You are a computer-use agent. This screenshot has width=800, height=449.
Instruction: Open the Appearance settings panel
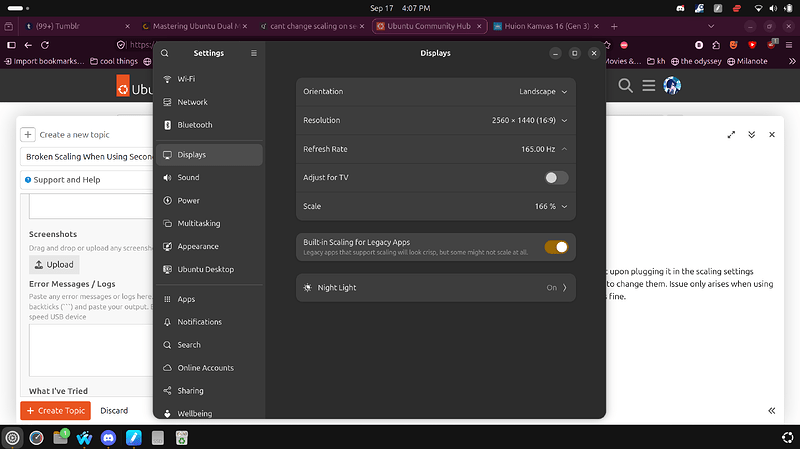209,246
